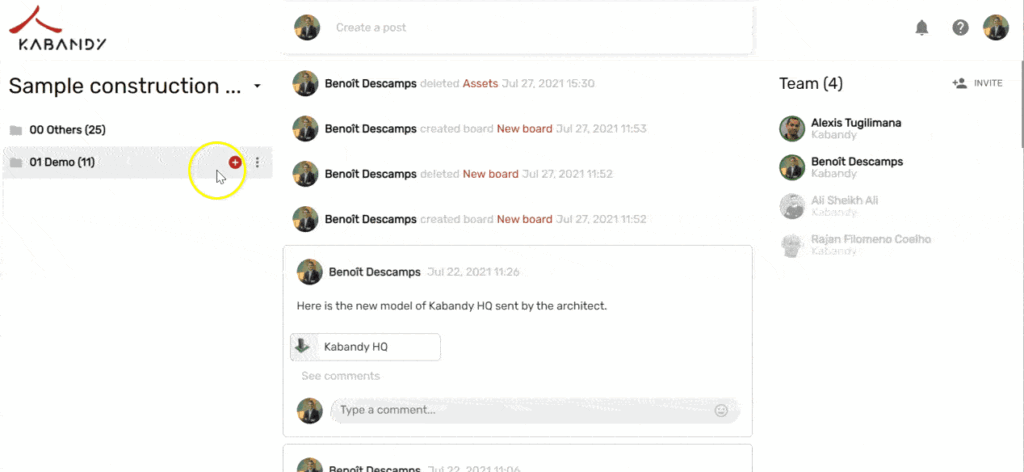Open the help question mark icon

click(960, 28)
